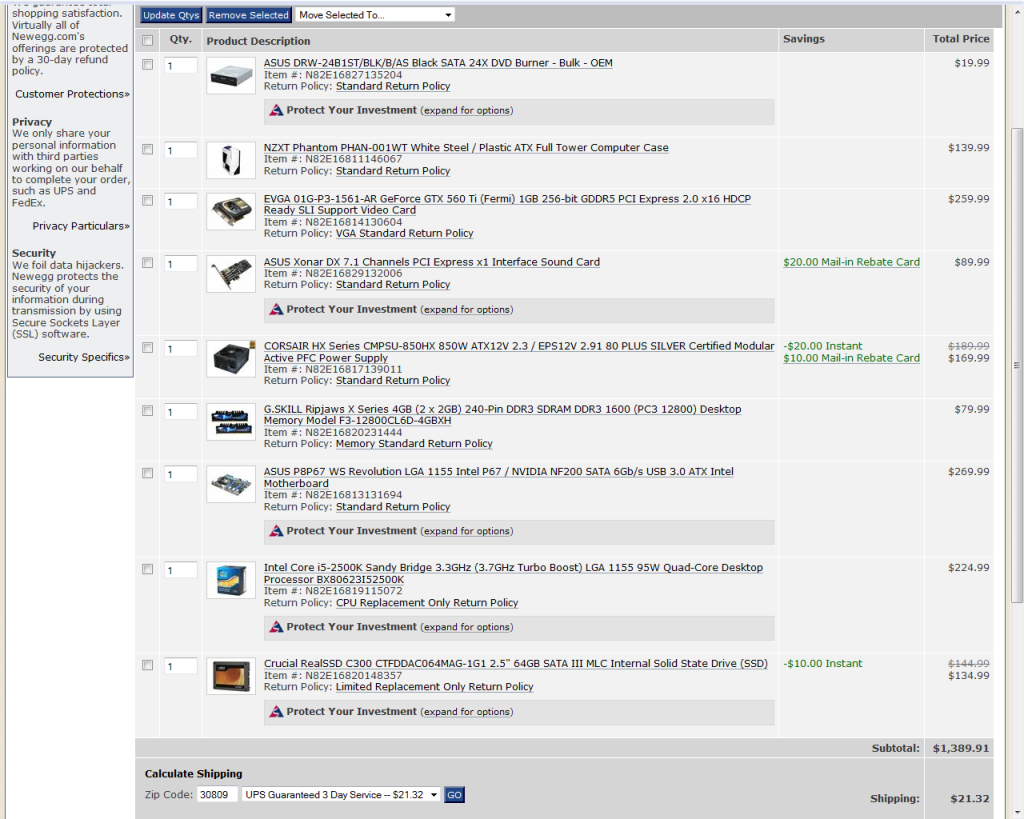This screenshot has width=1024, height=819.
Task: Tick the G.SKILL Ripjaws memory checkbox
Action: point(148,411)
